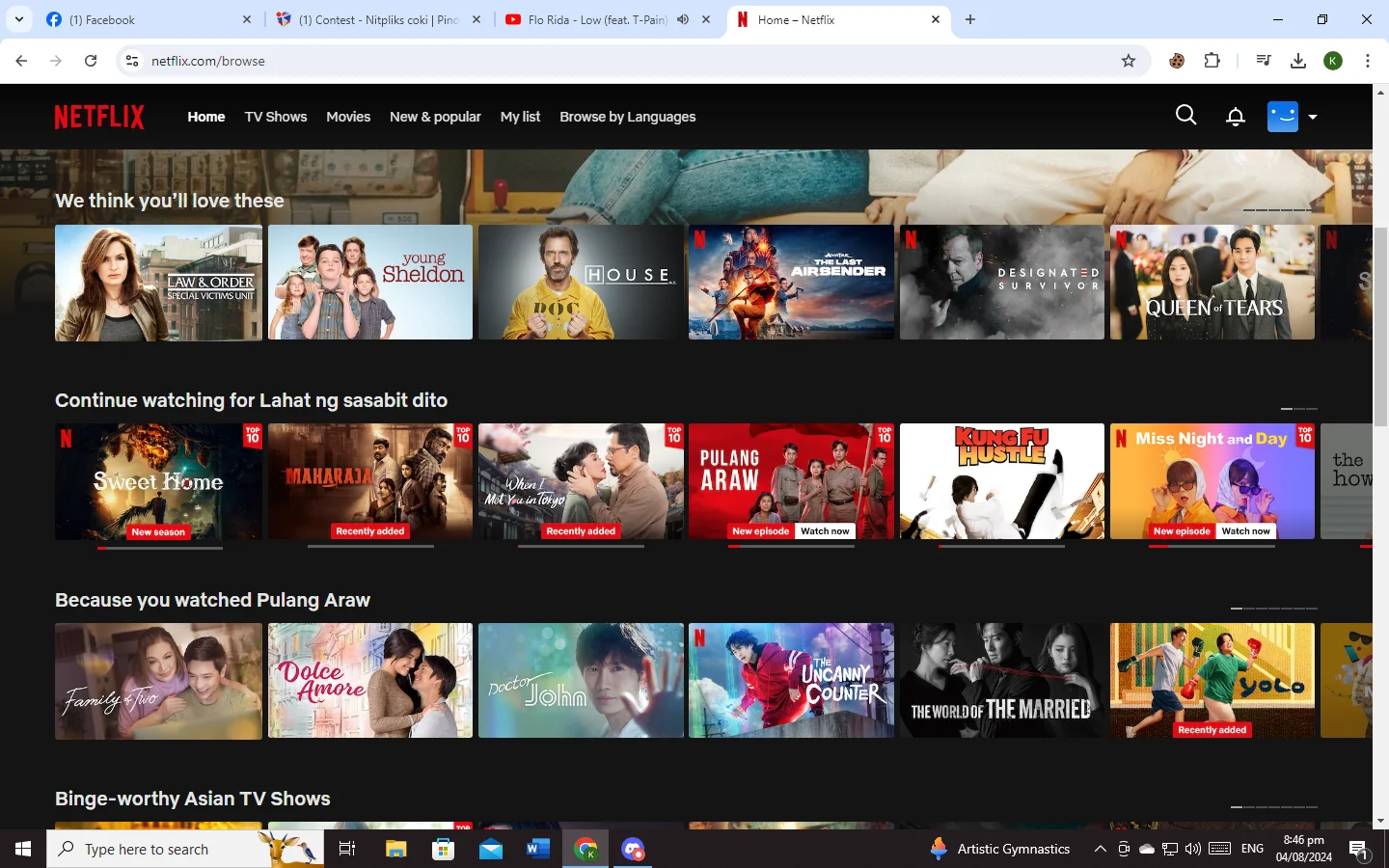Close the Facebook tab
The image size is (1389, 868).
(247, 19)
